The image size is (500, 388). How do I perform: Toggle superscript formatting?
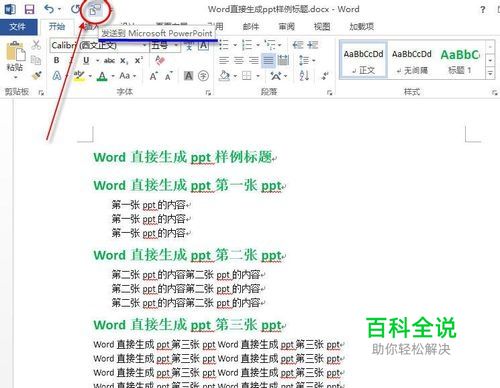(138, 60)
